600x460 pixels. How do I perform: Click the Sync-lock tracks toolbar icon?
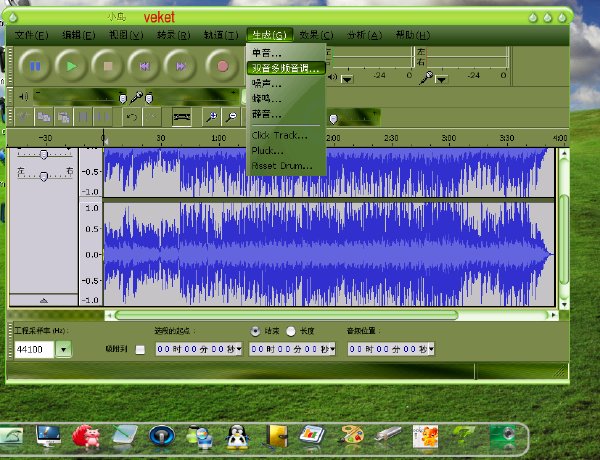coord(182,117)
